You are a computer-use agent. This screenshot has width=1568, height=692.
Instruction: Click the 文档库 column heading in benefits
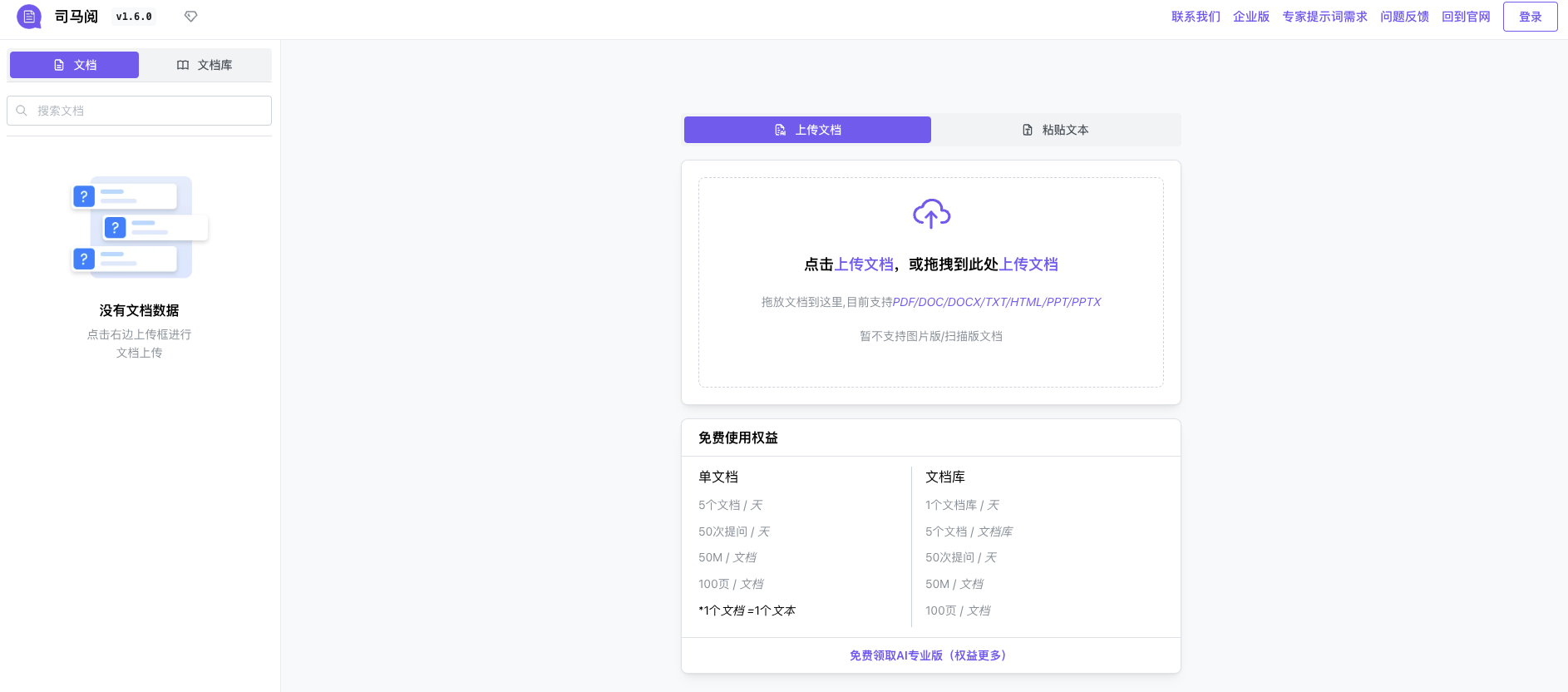click(945, 477)
